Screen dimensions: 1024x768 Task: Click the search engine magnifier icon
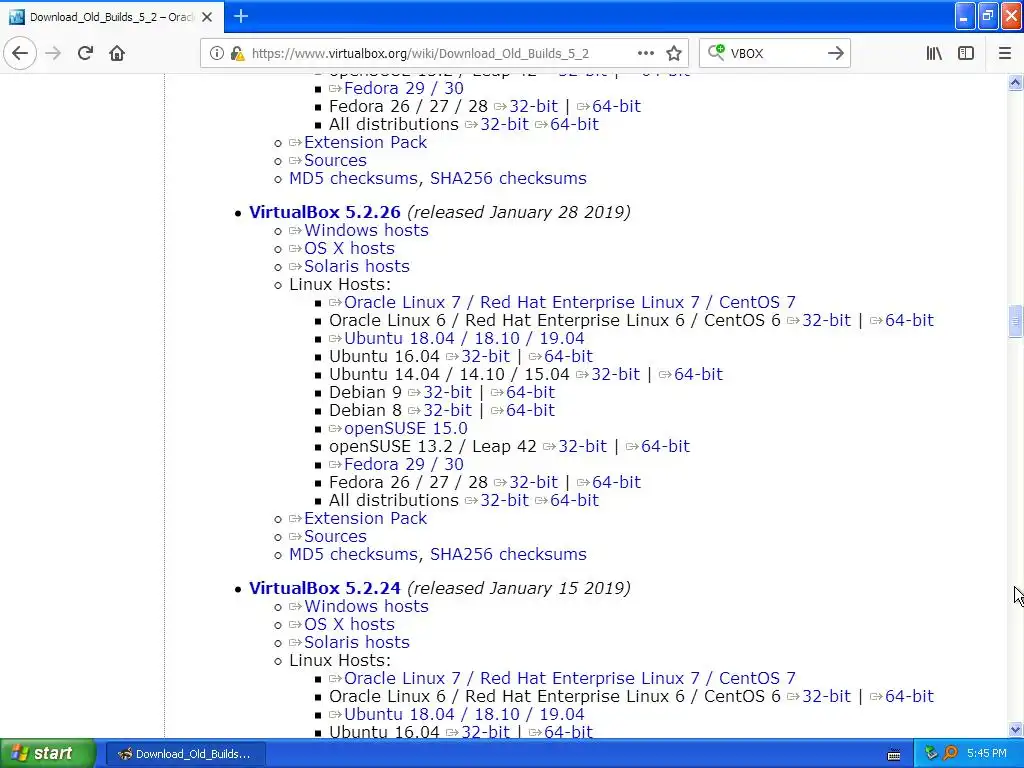pyautogui.click(x=716, y=52)
